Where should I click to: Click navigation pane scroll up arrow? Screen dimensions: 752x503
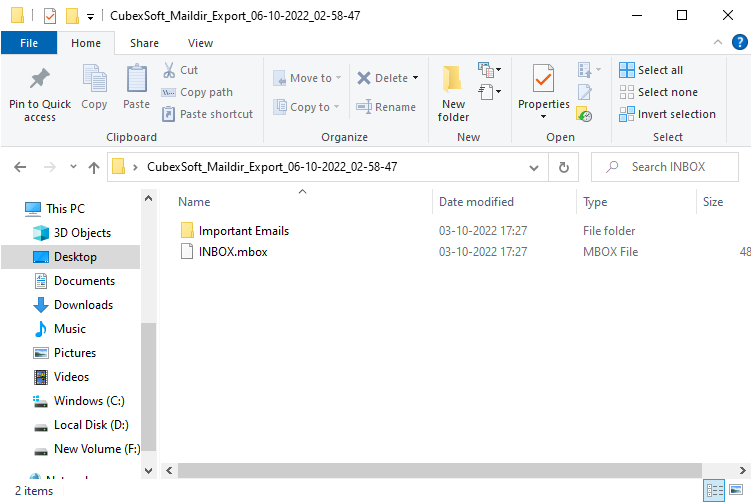pyautogui.click(x=149, y=198)
